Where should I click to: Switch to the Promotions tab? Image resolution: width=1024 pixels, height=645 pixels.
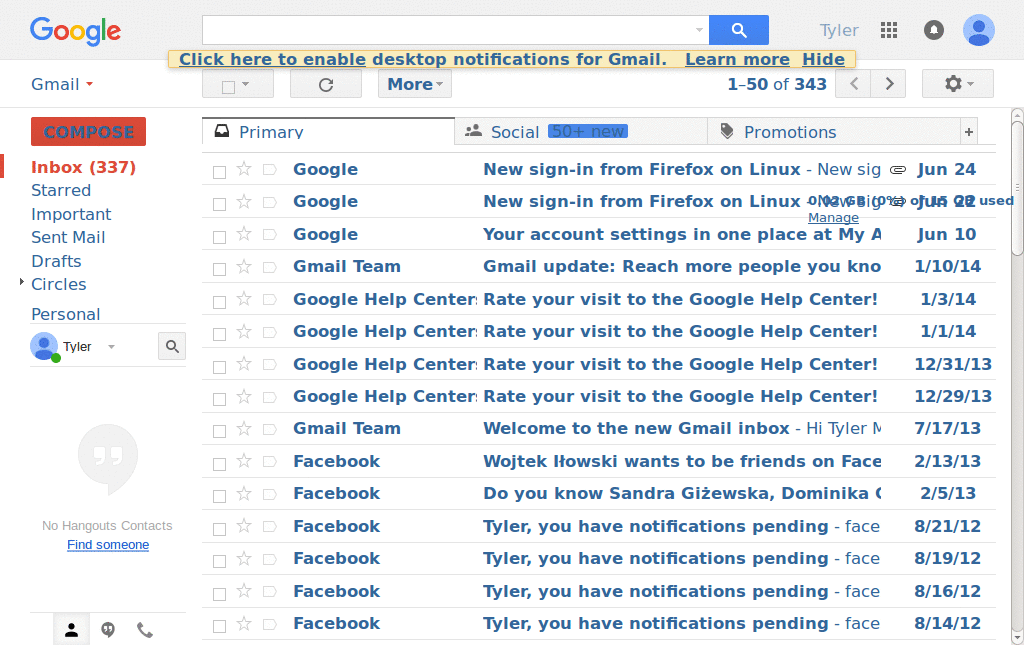834,132
